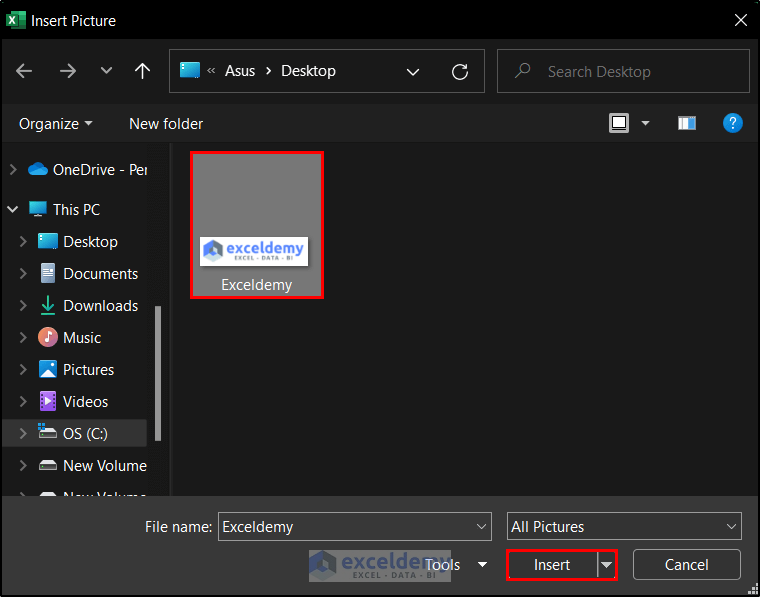
Task: Select the OS (C:) drive
Action: (73, 433)
